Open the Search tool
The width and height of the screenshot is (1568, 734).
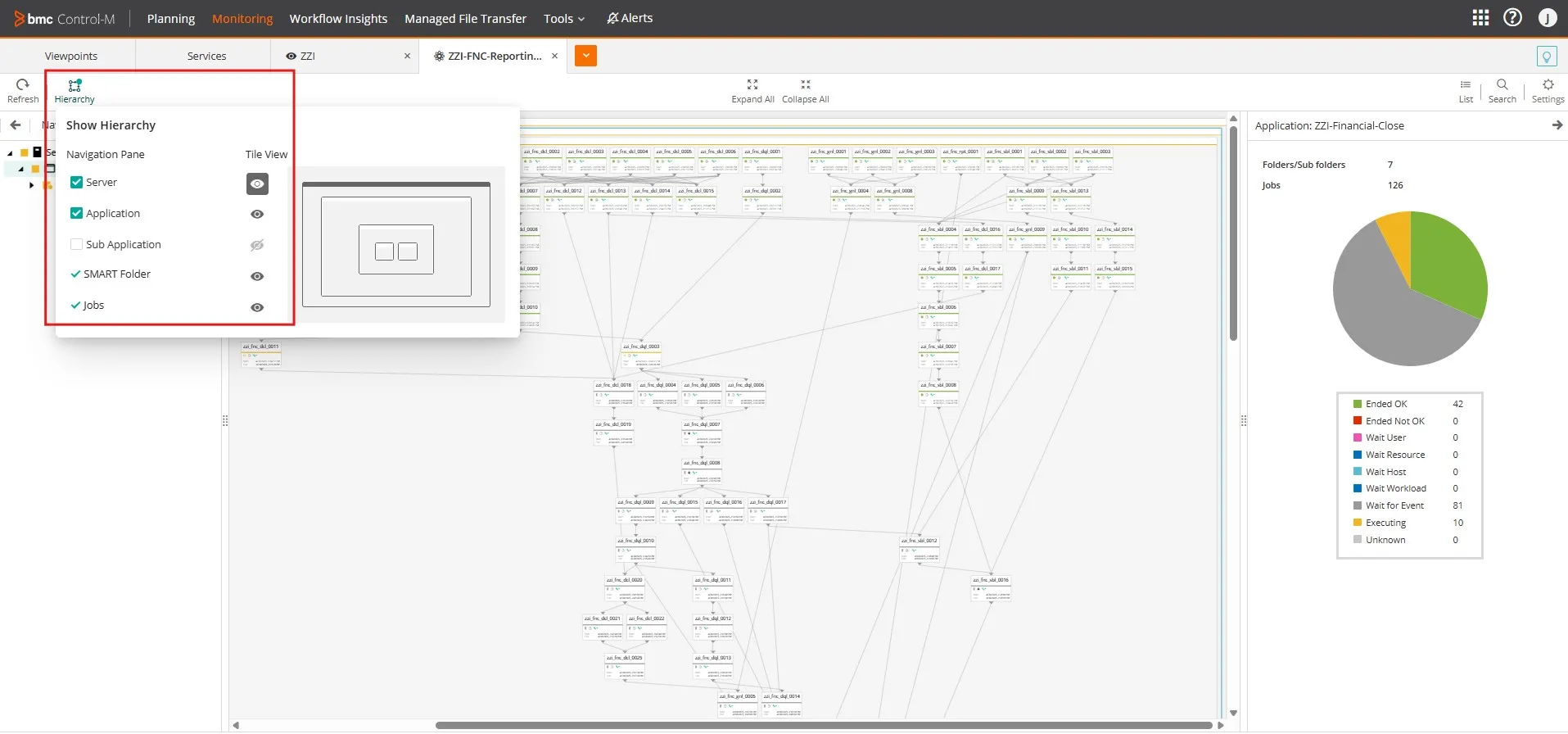[1502, 84]
